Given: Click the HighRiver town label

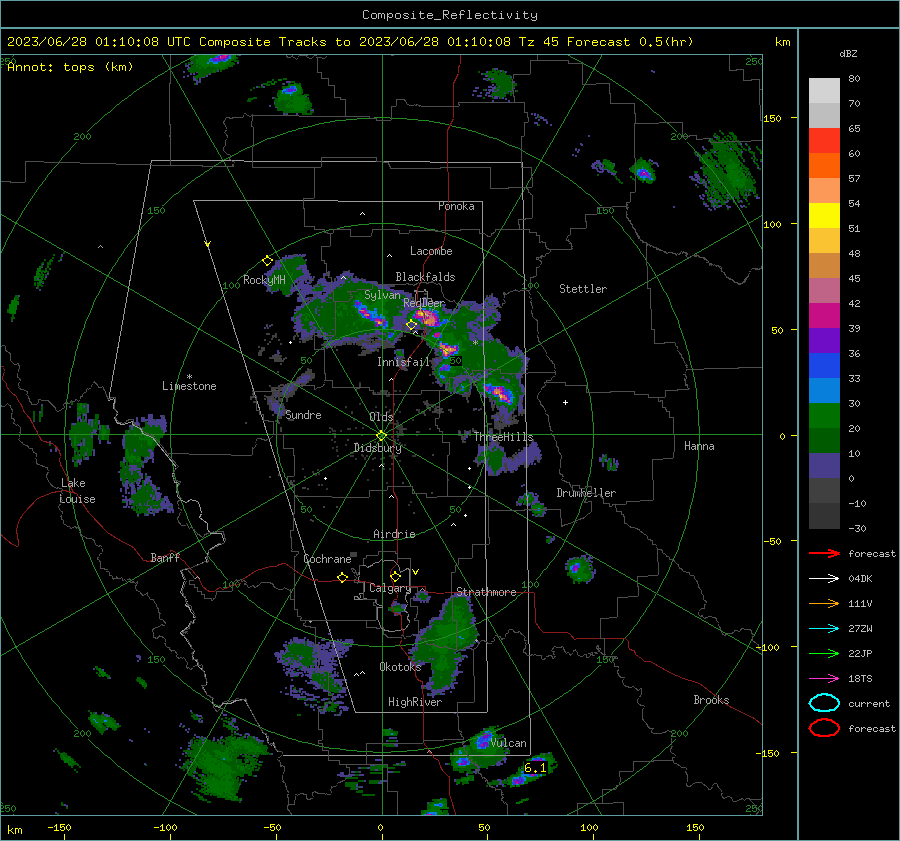Looking at the screenshot, I should (x=415, y=702).
